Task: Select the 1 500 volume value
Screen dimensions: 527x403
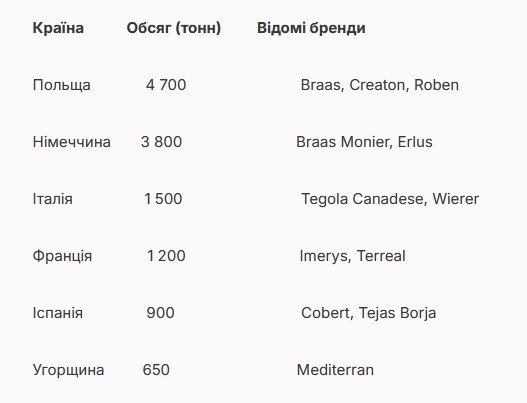Action: tap(163, 199)
